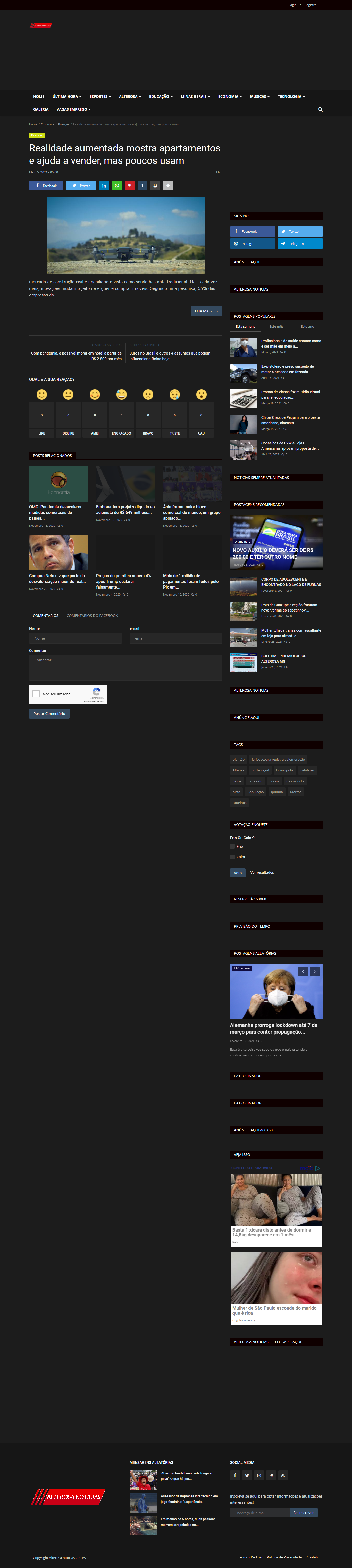
Task: Expand the Musicas dropdown menu
Action: (259, 96)
